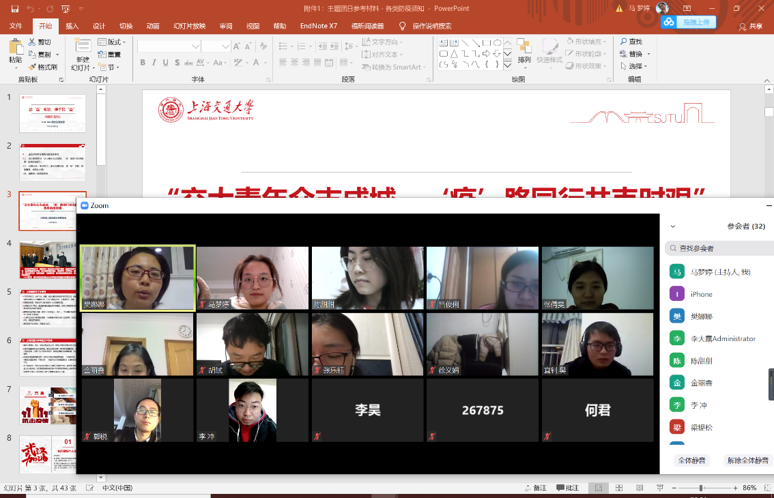Click the participant search field in Zoom
The width and height of the screenshot is (774, 498).
tap(722, 248)
